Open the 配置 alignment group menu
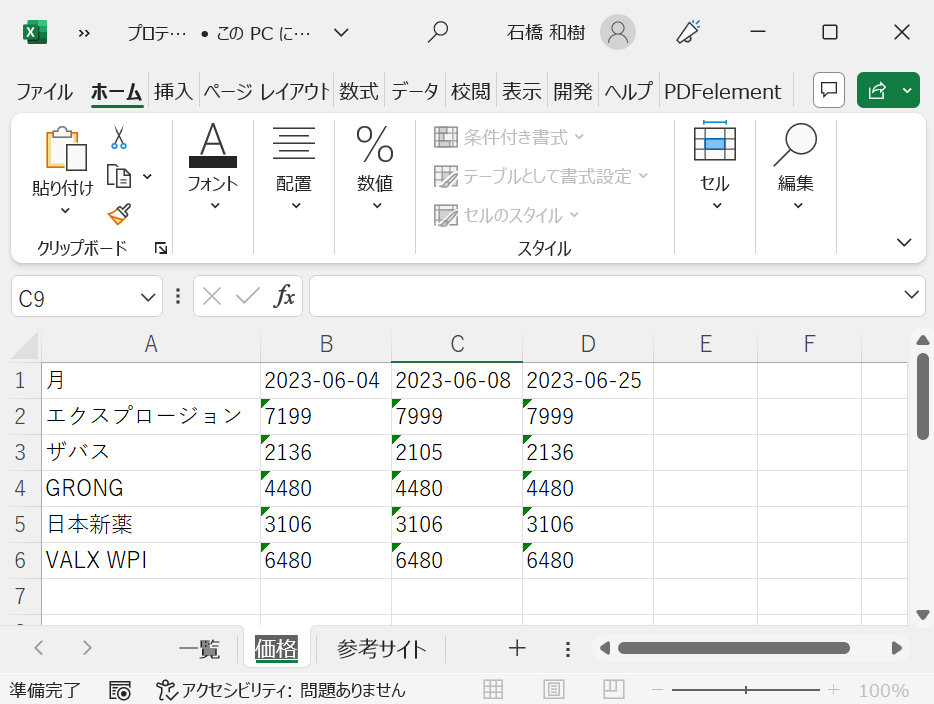The height and width of the screenshot is (704, 934). tap(294, 166)
